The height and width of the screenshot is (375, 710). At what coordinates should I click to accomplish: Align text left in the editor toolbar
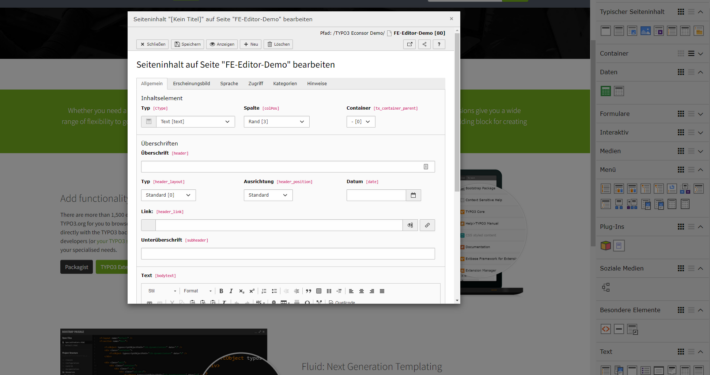351,291
